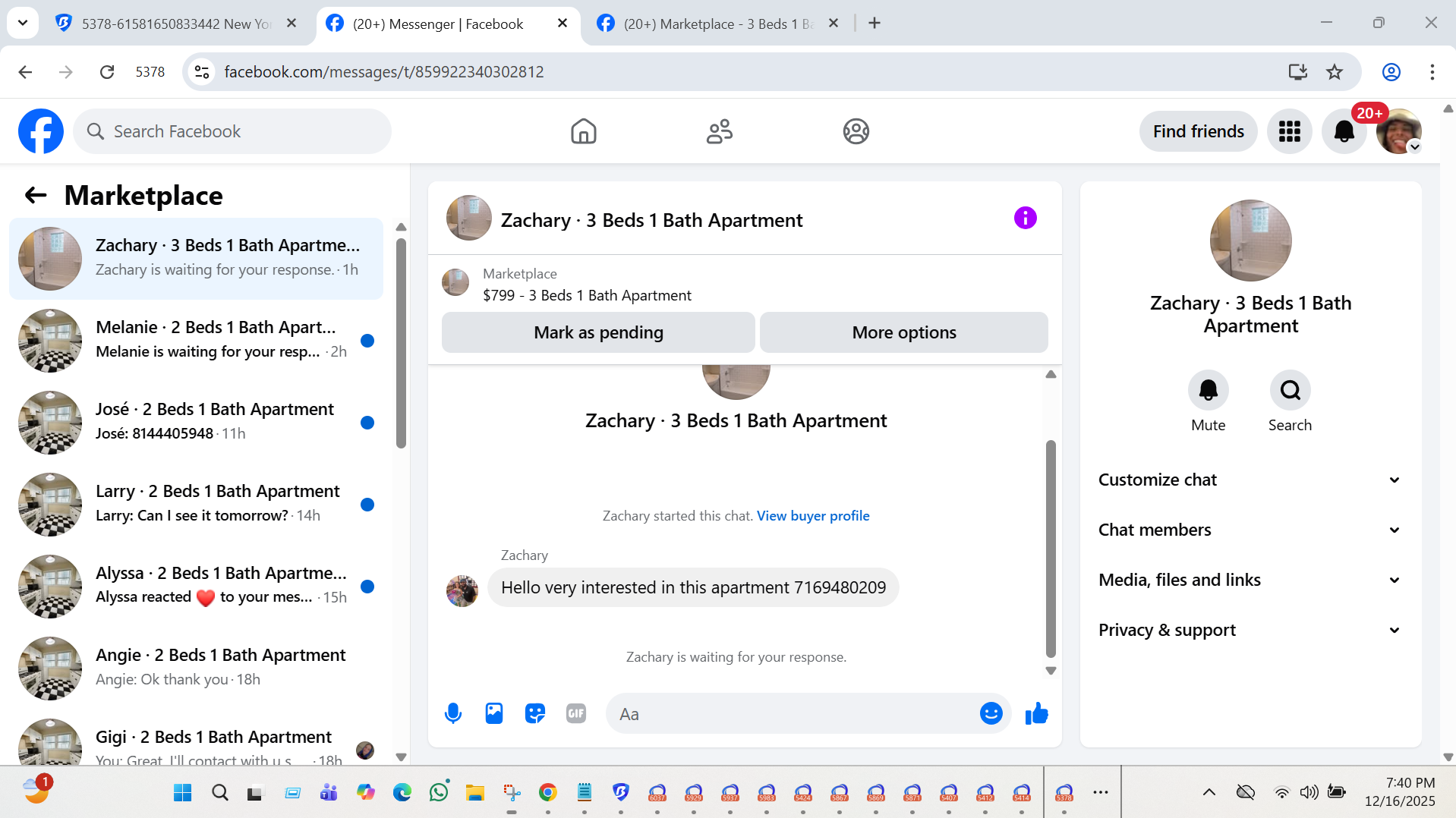Expand the Chat members section
This screenshot has width=1456, height=818.
1250,530
